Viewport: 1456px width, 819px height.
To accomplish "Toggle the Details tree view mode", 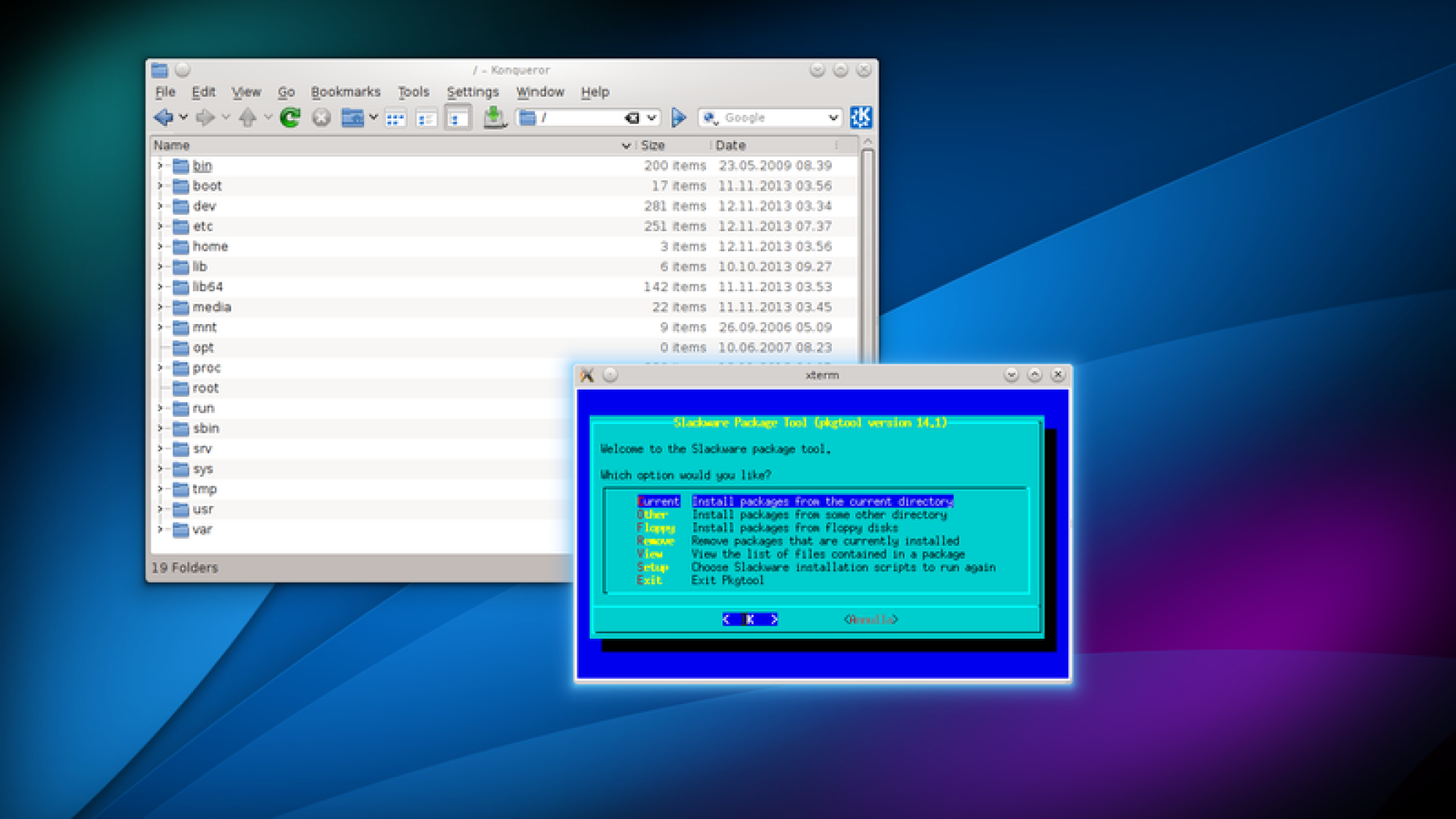I will click(x=458, y=119).
